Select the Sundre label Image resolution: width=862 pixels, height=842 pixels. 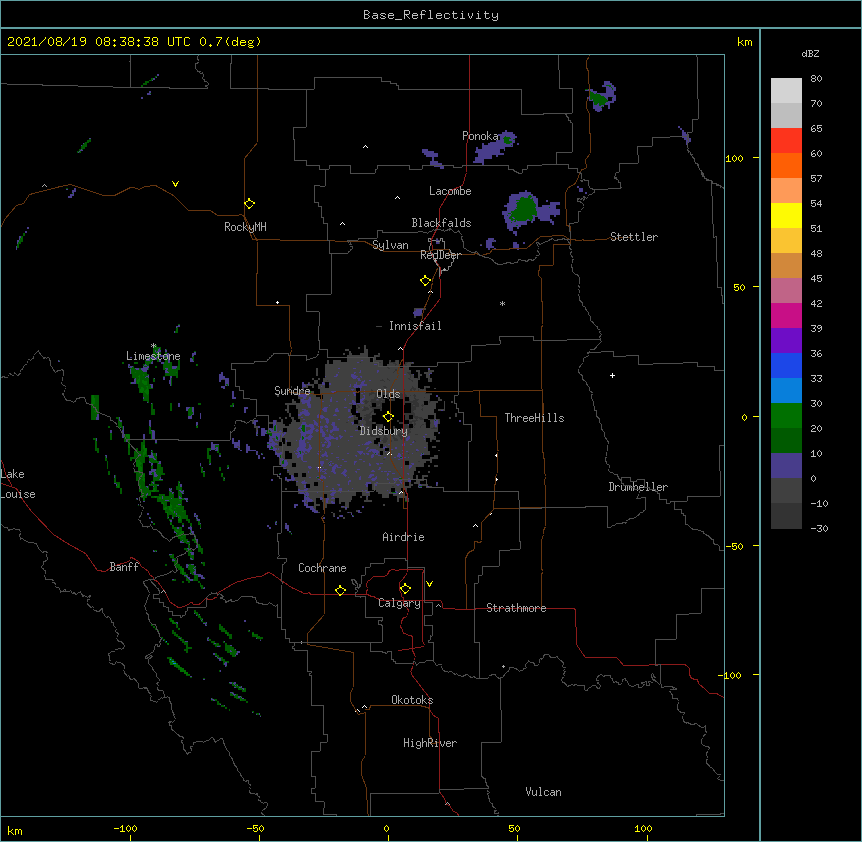(292, 391)
